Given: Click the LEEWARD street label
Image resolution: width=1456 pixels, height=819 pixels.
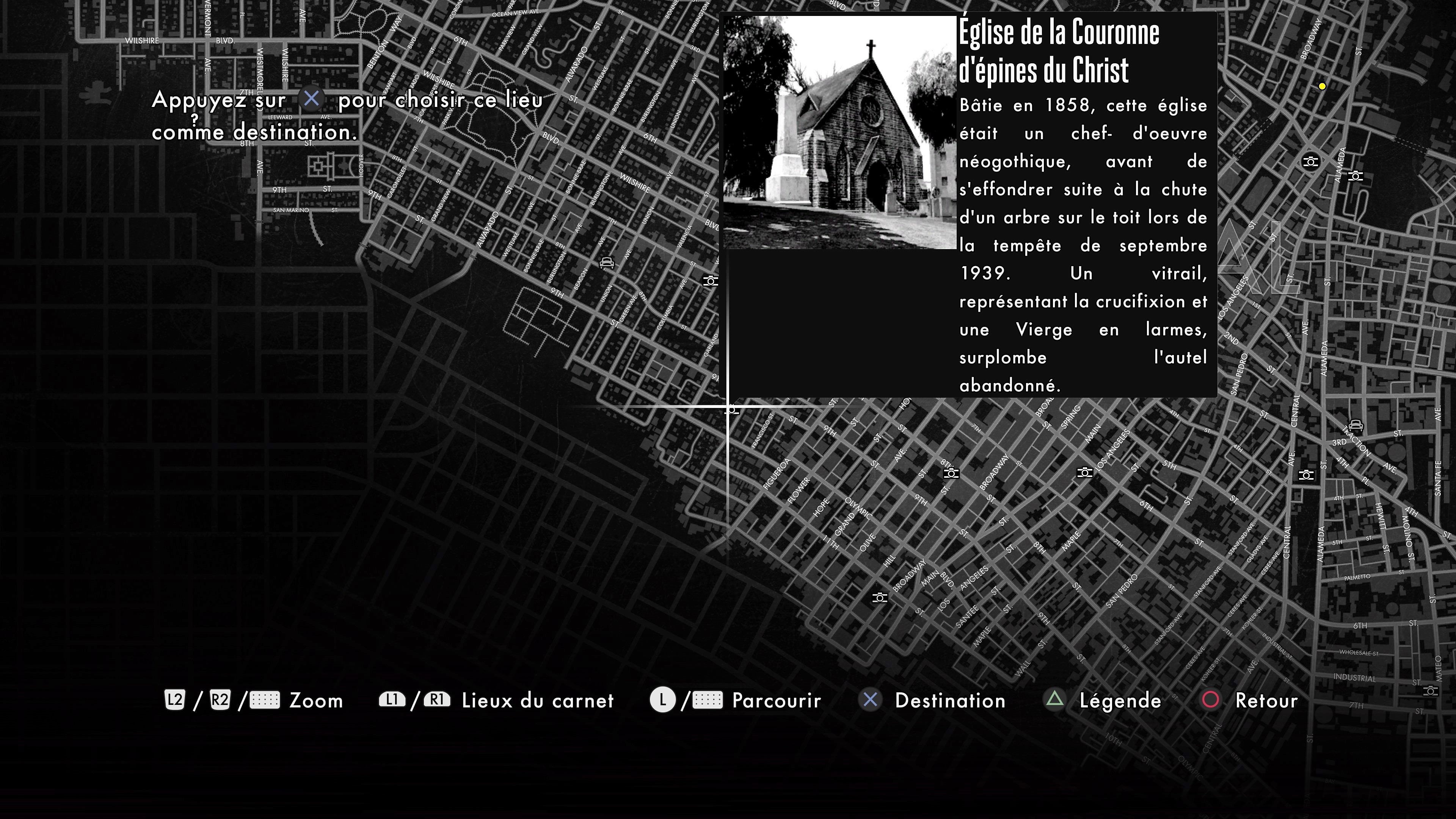Looking at the screenshot, I should (280, 118).
